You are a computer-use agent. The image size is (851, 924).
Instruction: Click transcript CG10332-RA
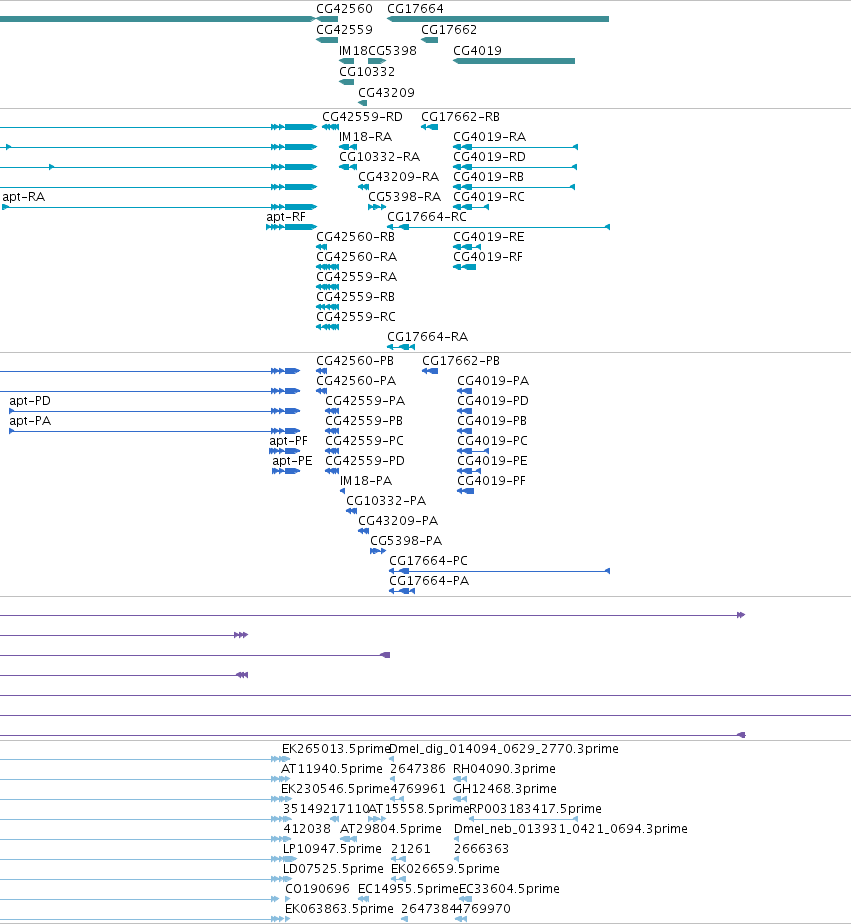coord(379,157)
